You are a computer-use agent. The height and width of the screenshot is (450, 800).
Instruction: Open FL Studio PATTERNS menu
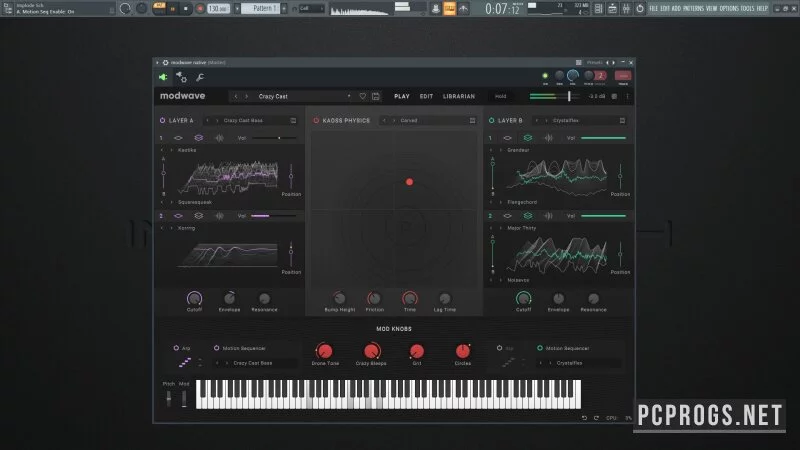coord(693,9)
